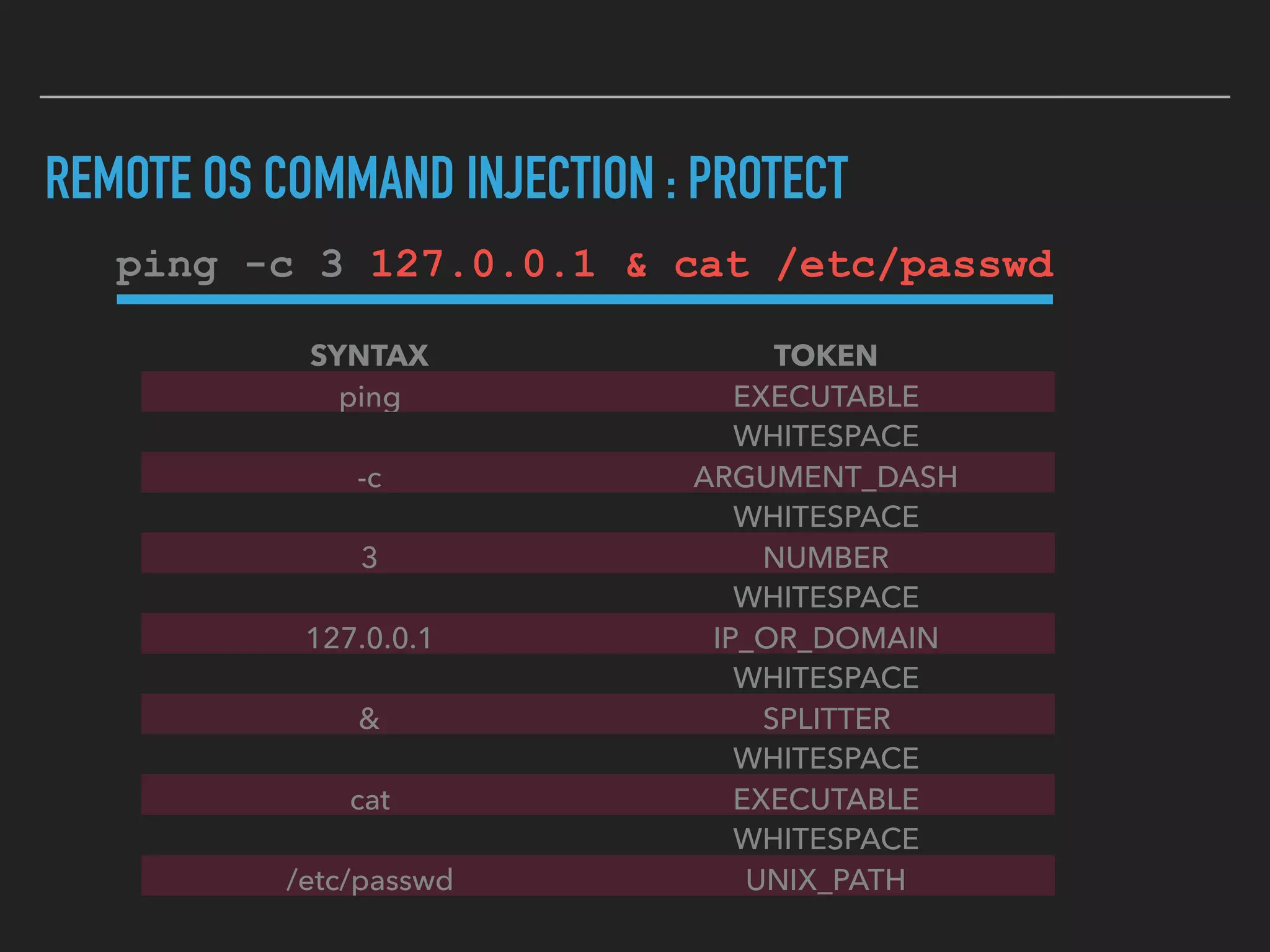Select the ARGUMENT_DASH token cell
1270x952 pixels.
[x=825, y=477]
